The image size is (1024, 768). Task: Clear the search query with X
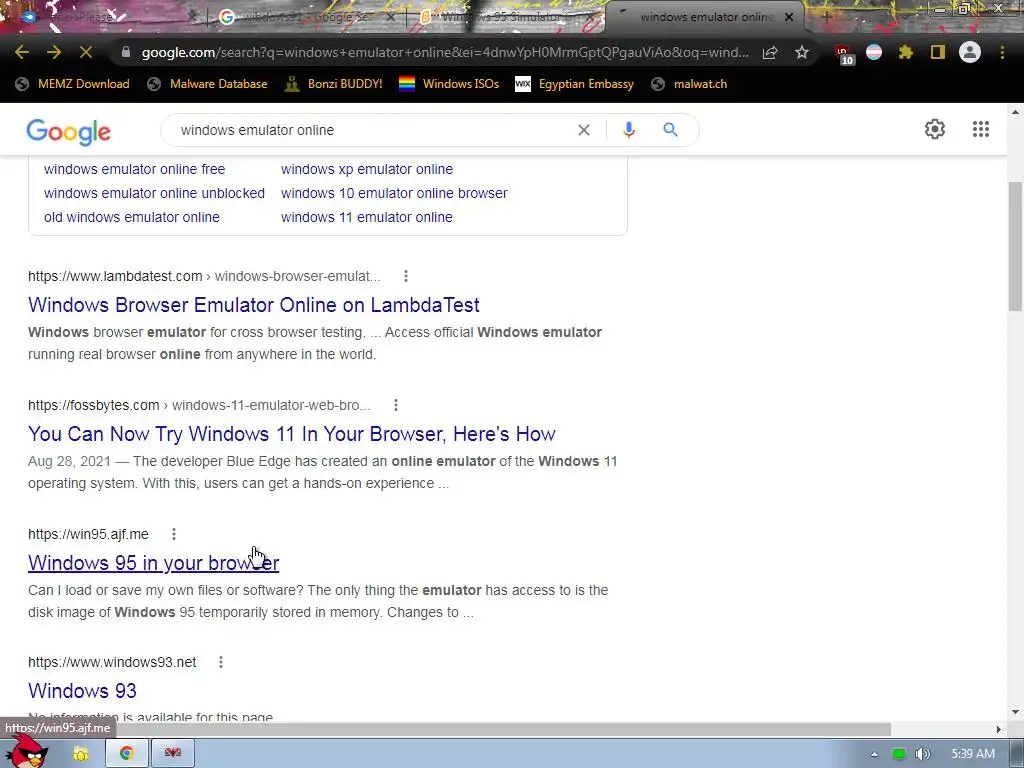tap(584, 130)
